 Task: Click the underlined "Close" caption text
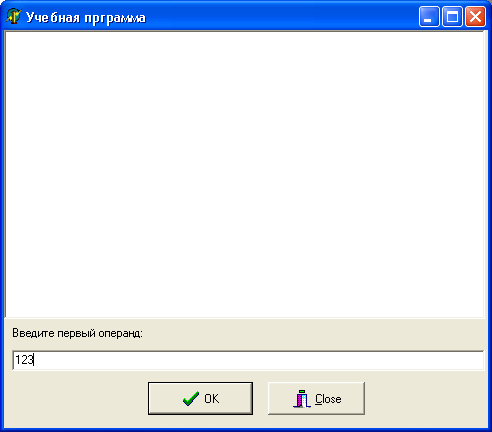click(x=328, y=399)
